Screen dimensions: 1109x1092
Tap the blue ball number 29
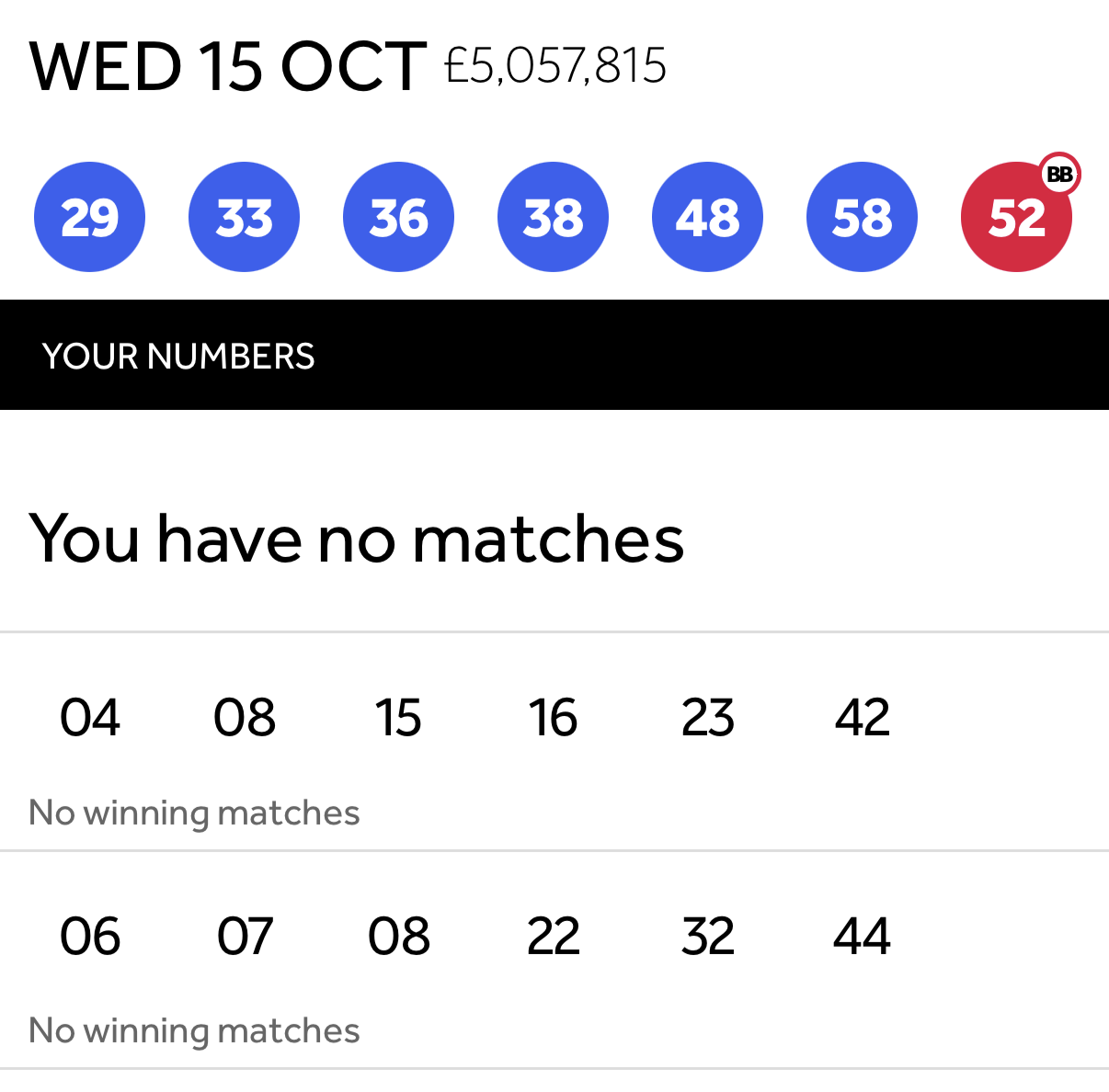[89, 217]
